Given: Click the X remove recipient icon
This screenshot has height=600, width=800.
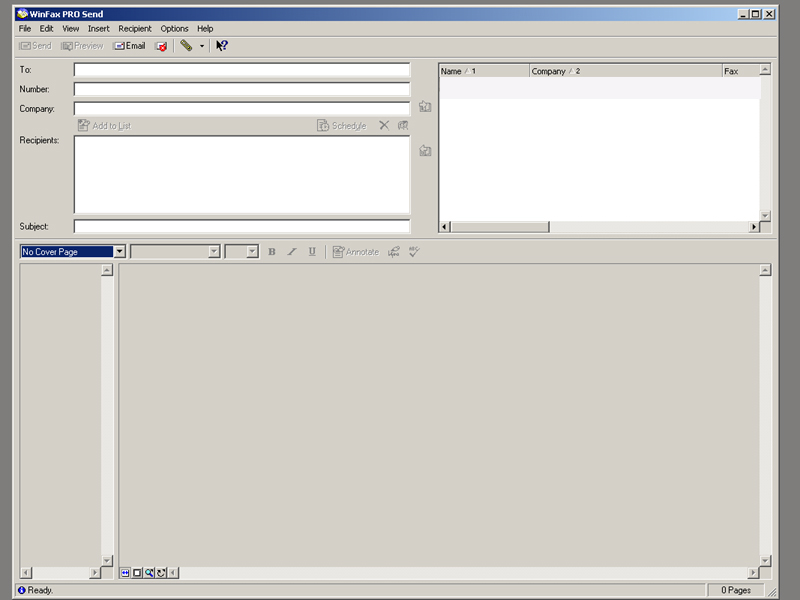Looking at the screenshot, I should [x=384, y=126].
